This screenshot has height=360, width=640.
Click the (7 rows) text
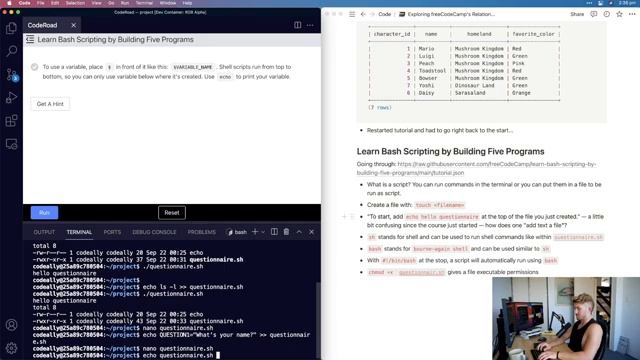(380, 107)
